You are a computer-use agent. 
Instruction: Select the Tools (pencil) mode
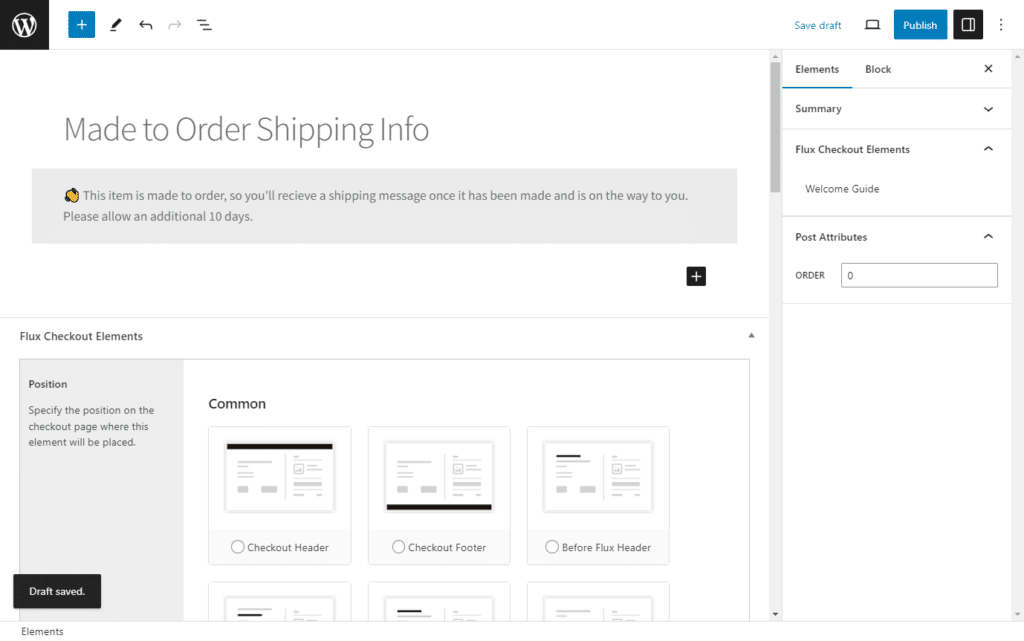pos(115,24)
